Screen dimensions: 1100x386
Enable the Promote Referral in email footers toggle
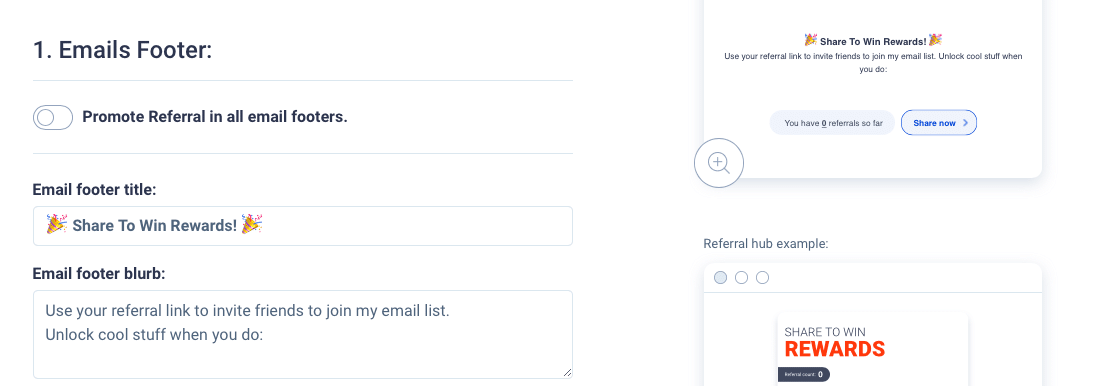click(53, 117)
